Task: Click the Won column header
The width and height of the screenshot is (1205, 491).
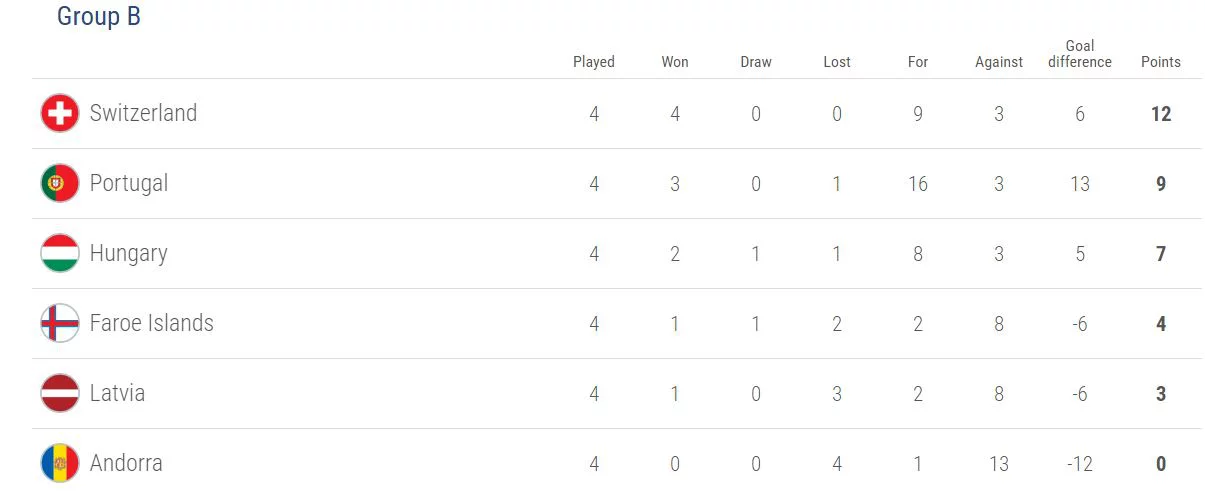Action: point(675,62)
